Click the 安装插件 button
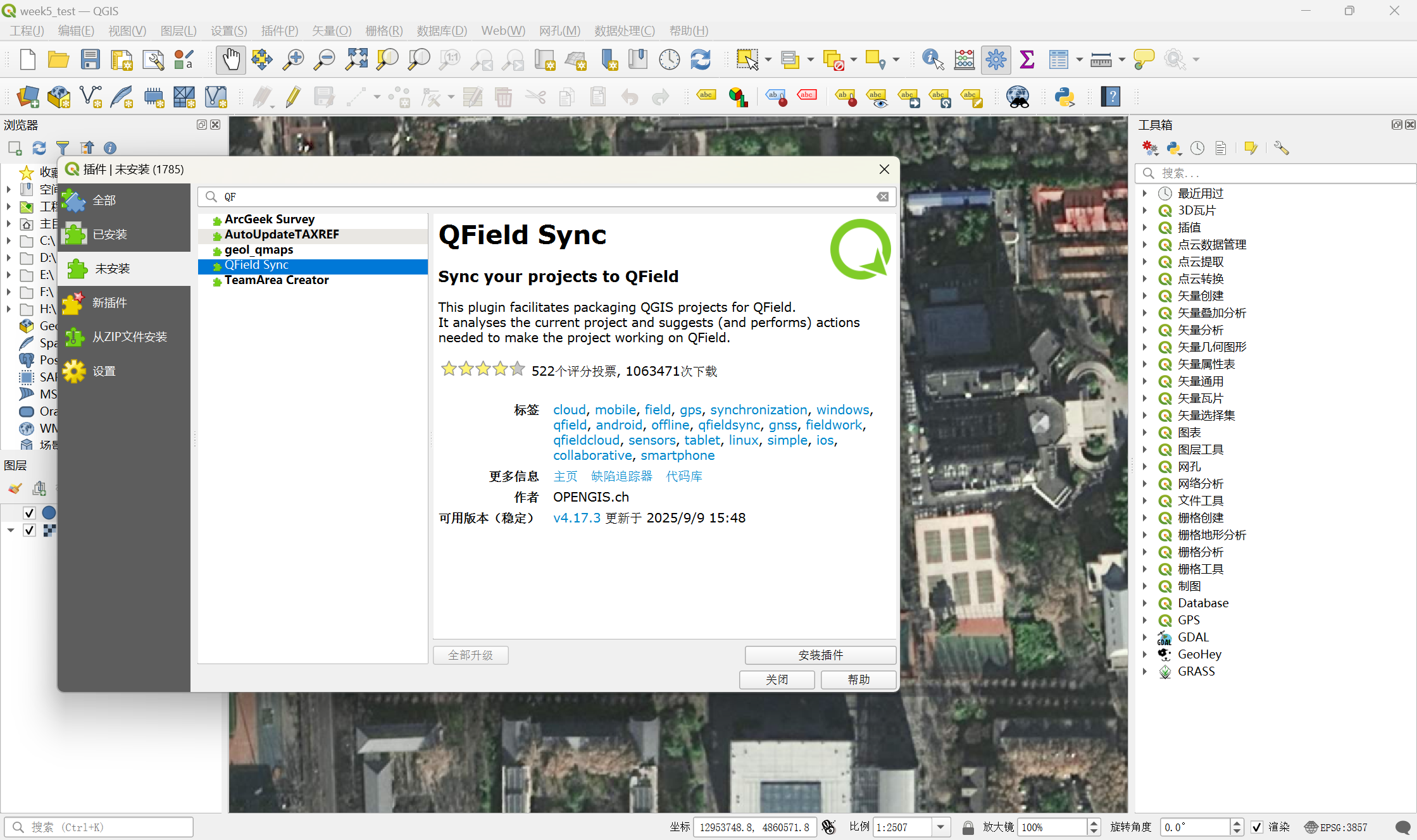This screenshot has width=1417, height=840. click(820, 655)
